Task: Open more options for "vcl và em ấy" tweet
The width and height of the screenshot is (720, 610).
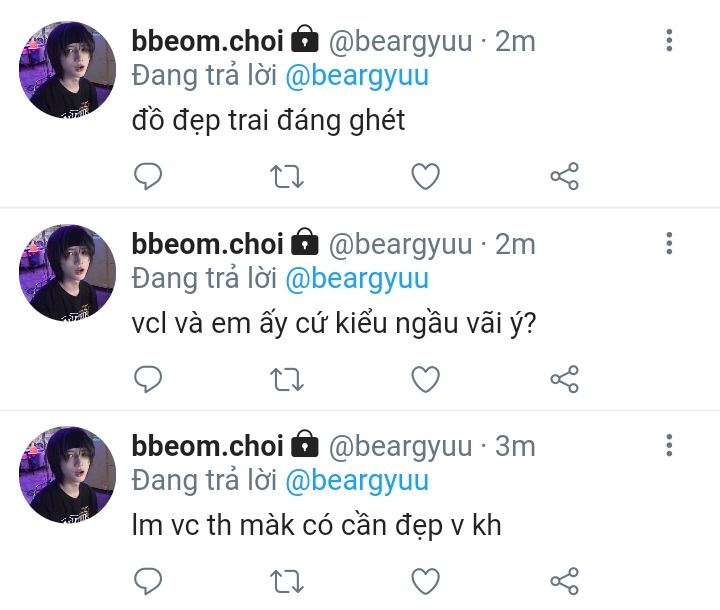Action: 669,243
